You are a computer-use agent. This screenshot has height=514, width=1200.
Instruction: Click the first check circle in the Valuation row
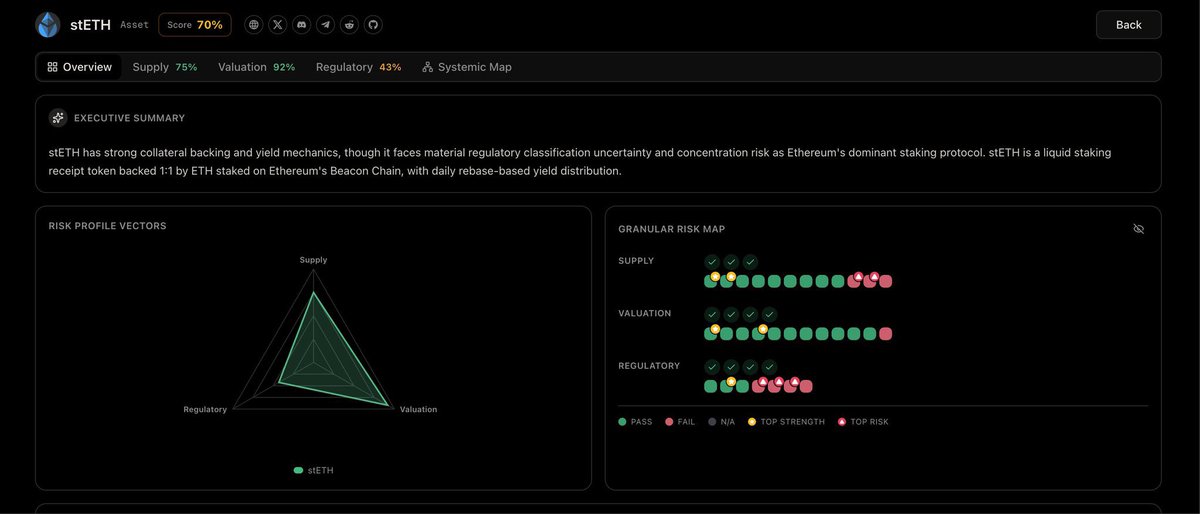pyautogui.click(x=712, y=314)
